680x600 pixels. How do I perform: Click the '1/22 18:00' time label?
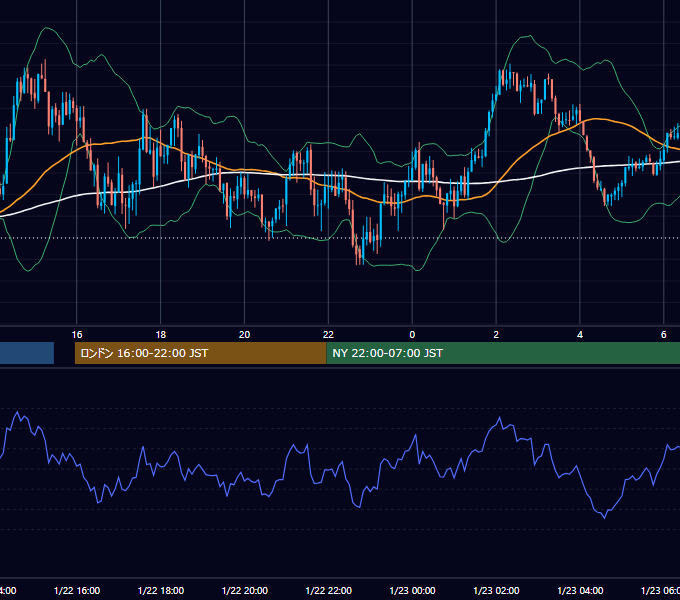coord(161,590)
